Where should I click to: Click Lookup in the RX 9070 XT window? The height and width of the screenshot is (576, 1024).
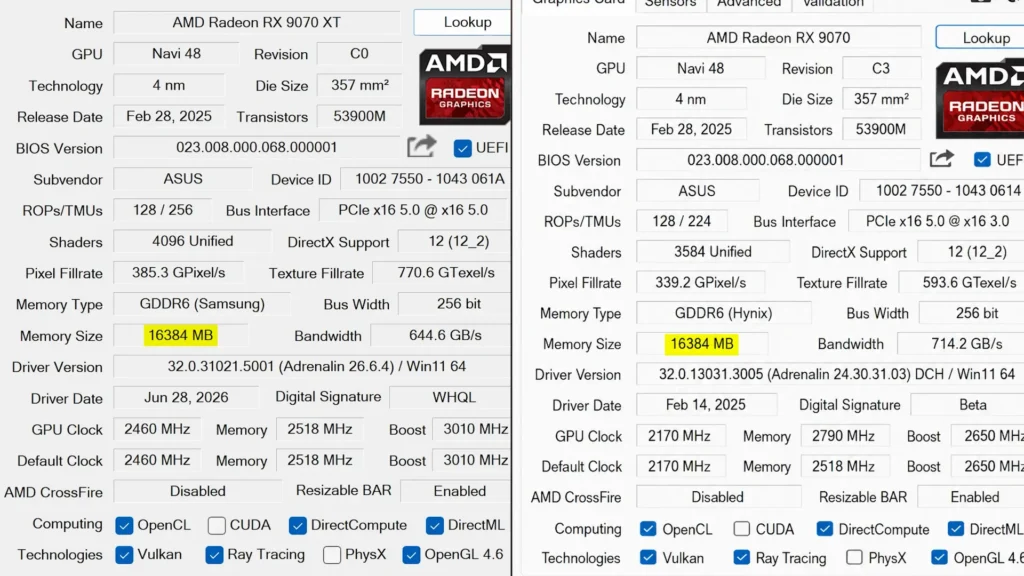462,22
